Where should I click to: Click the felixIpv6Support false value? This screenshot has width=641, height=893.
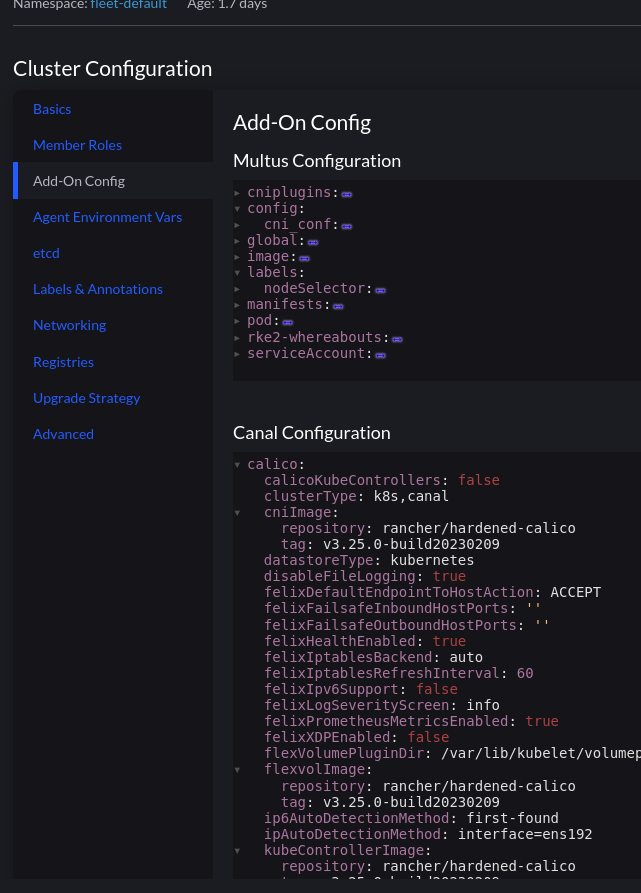[x=437, y=689]
